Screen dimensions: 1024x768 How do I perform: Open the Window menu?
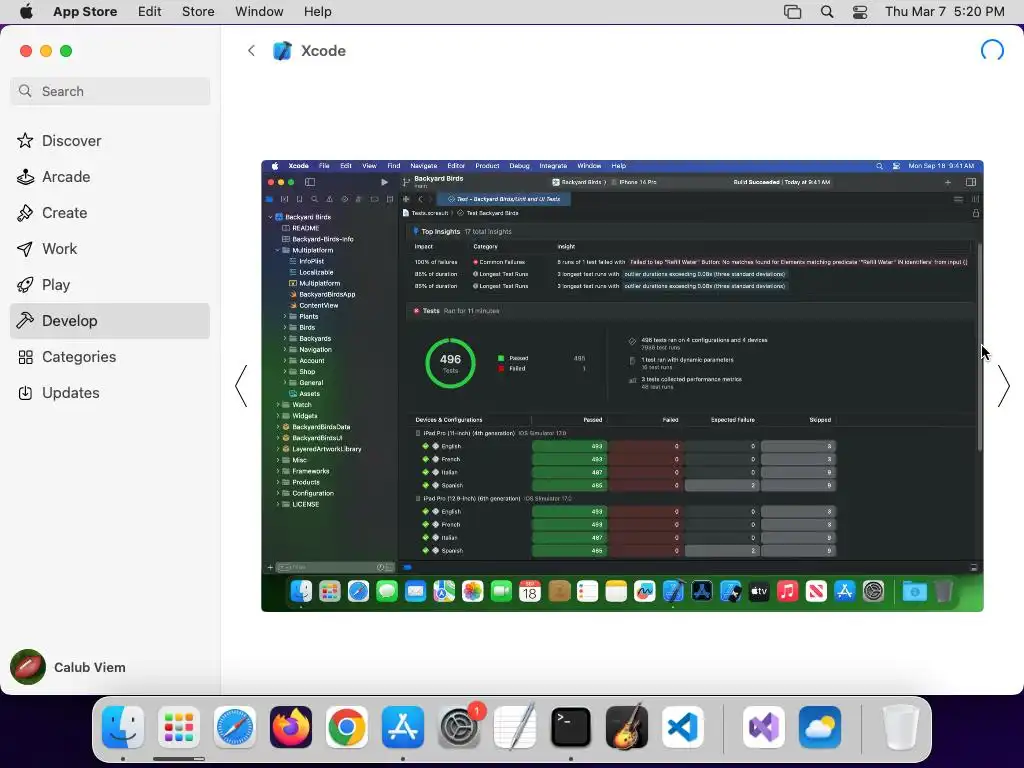point(259,12)
